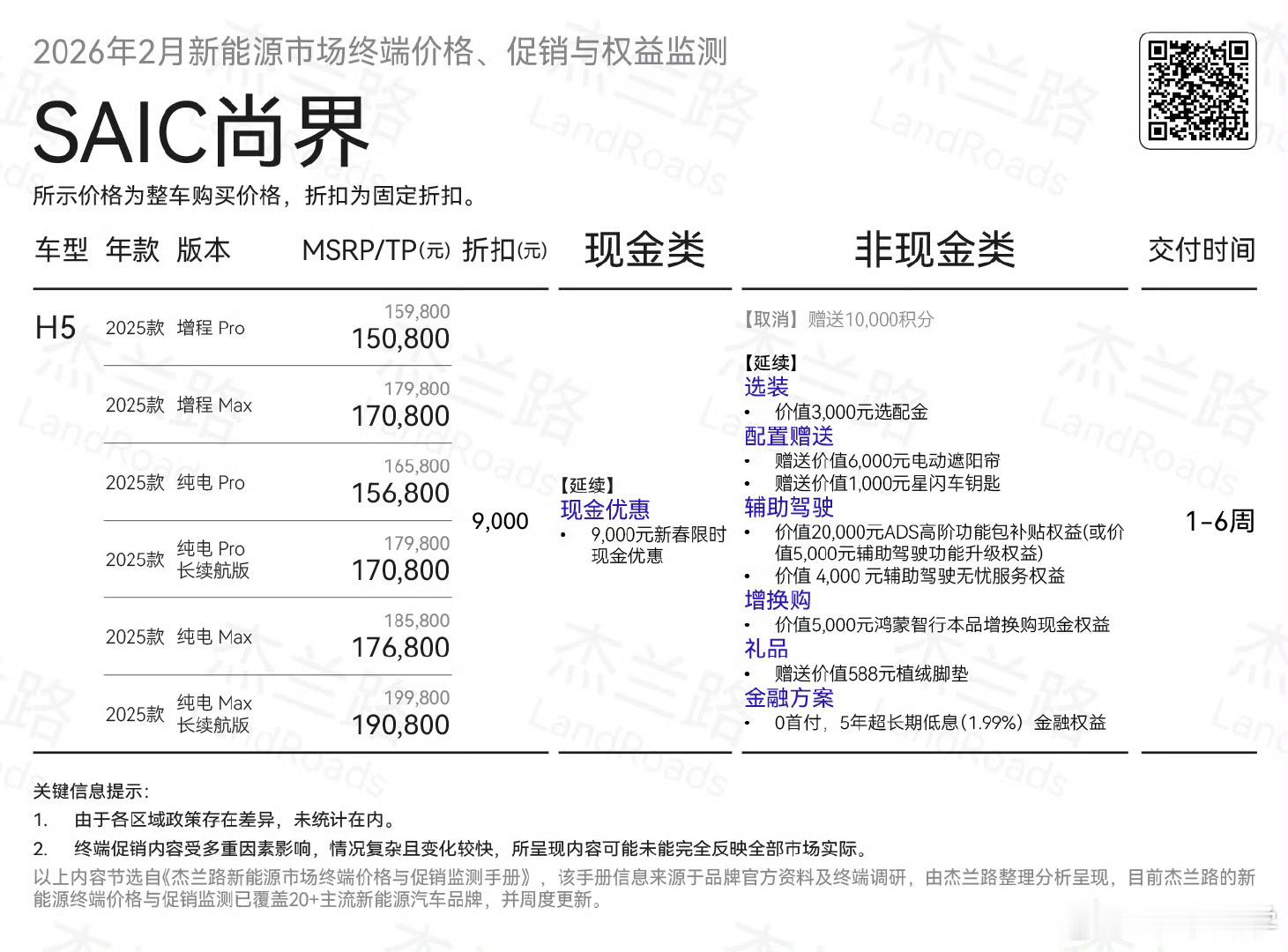
Task: Click the 关键信息提示 note heading
Action: 91,791
